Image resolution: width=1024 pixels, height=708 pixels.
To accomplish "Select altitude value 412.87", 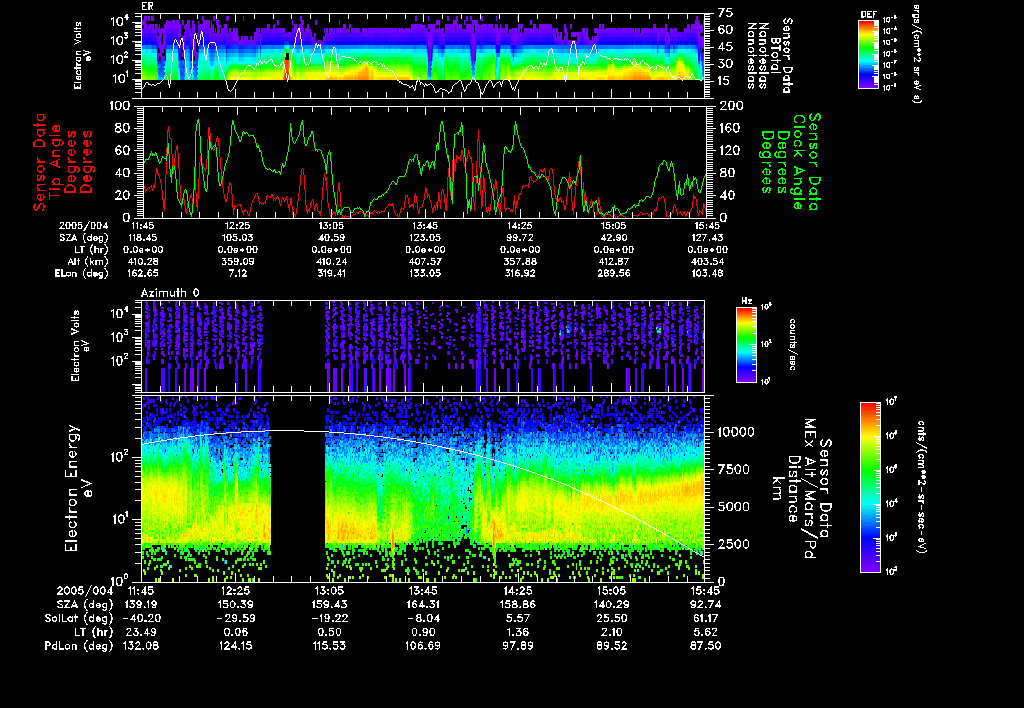I will 614,262.
